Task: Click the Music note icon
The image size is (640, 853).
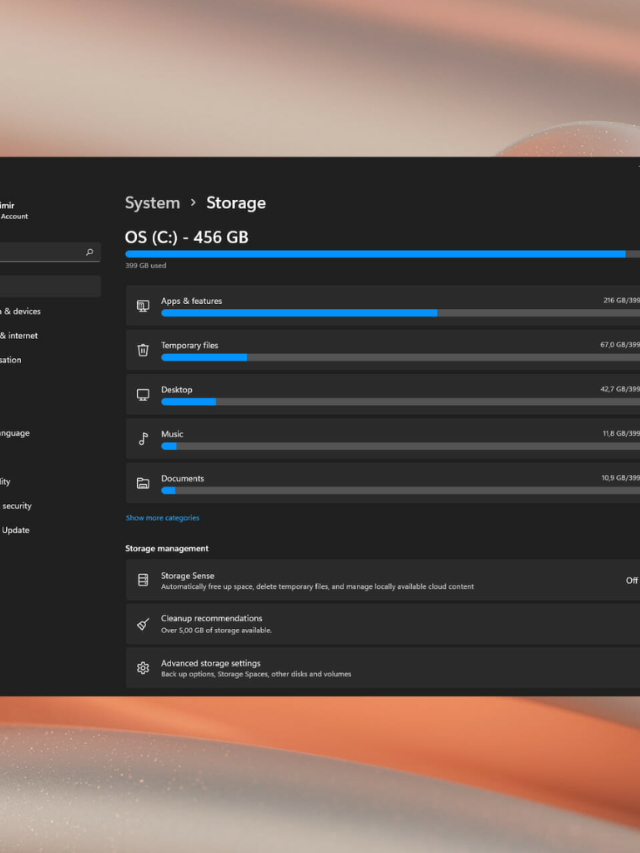Action: [x=143, y=438]
